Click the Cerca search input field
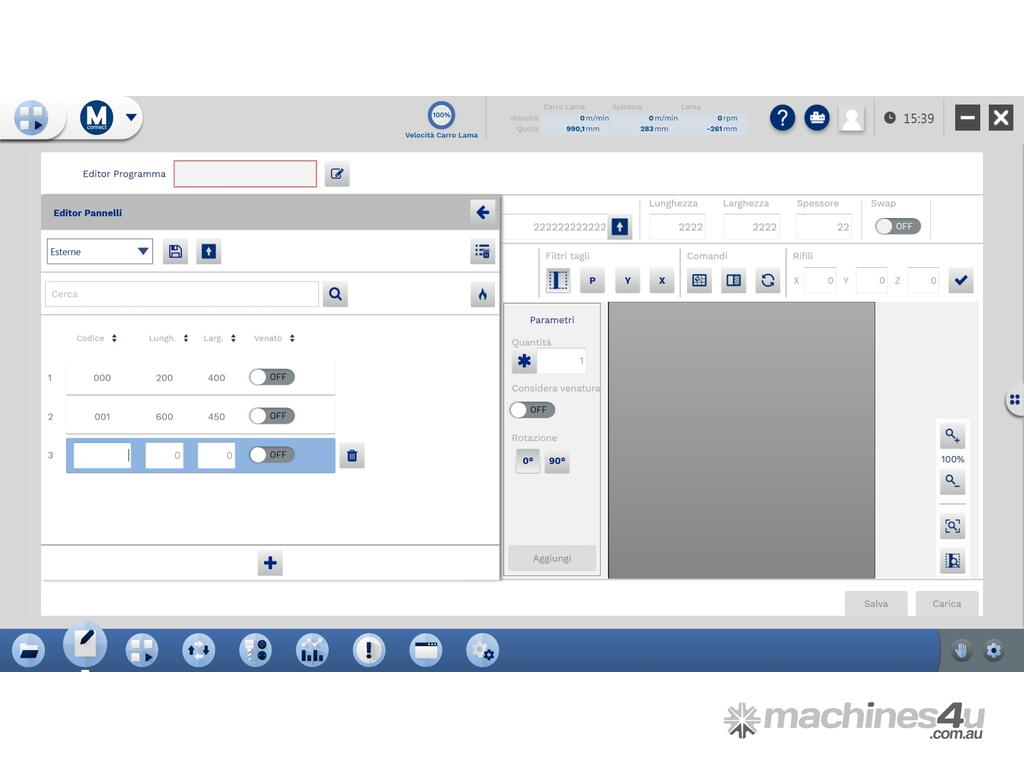The width and height of the screenshot is (1024, 768). (x=182, y=294)
